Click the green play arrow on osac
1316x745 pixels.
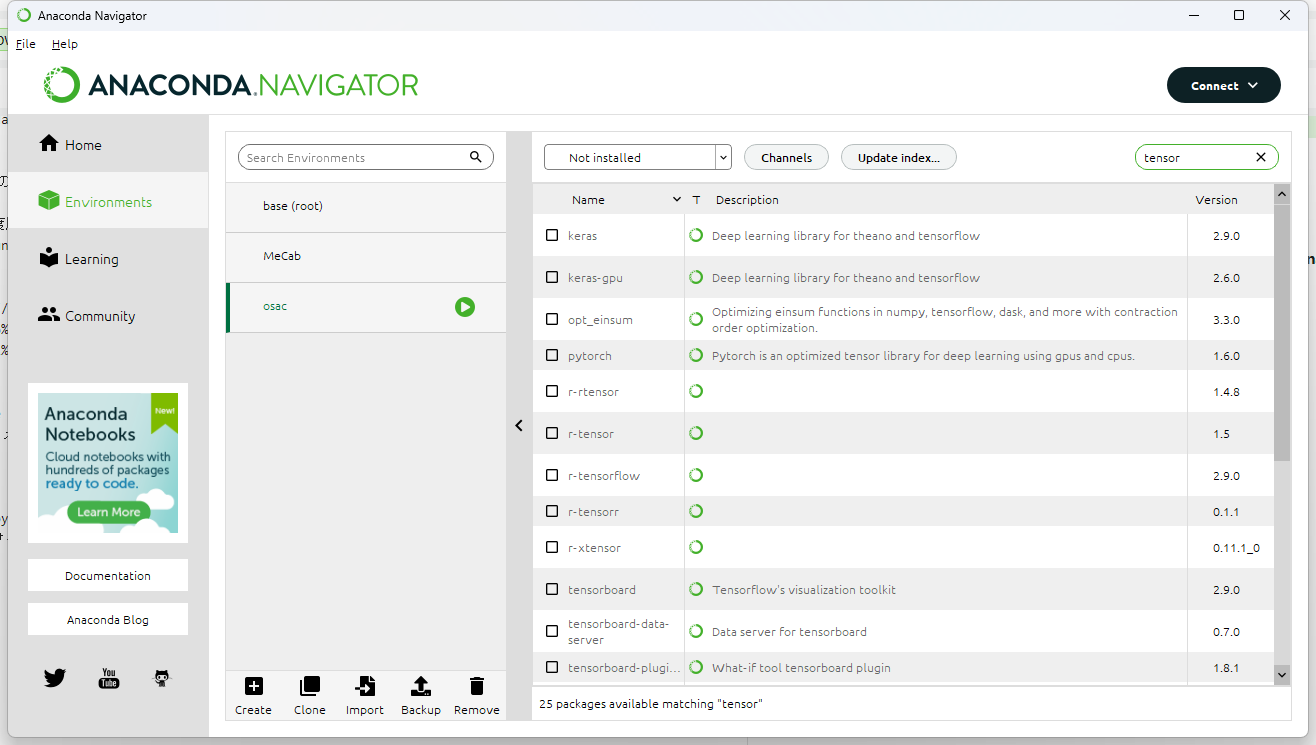(x=465, y=307)
